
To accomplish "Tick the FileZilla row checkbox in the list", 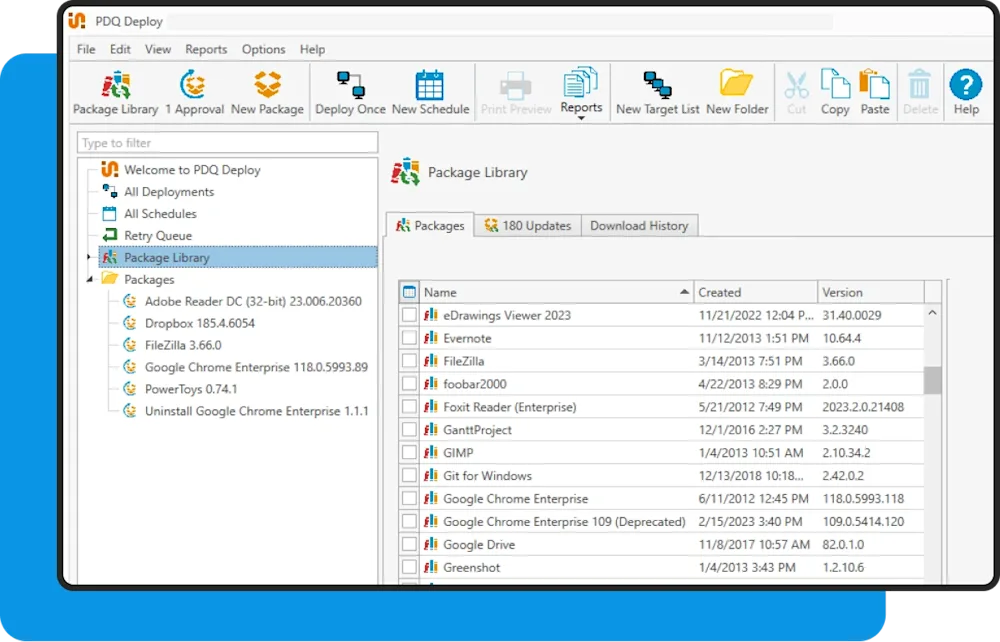I will click(409, 361).
